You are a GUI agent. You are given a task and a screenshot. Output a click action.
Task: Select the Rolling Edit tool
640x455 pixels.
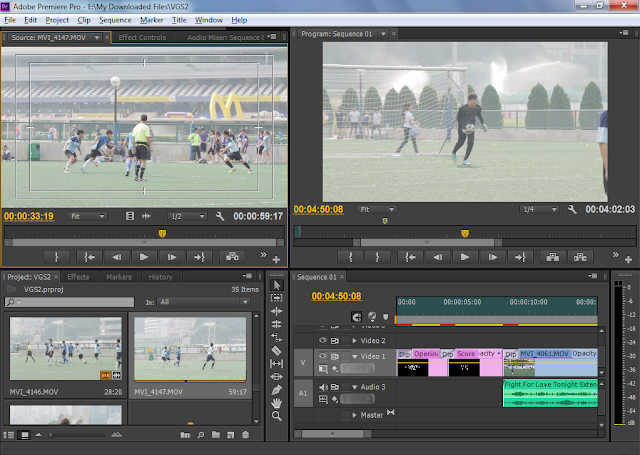coord(277,324)
